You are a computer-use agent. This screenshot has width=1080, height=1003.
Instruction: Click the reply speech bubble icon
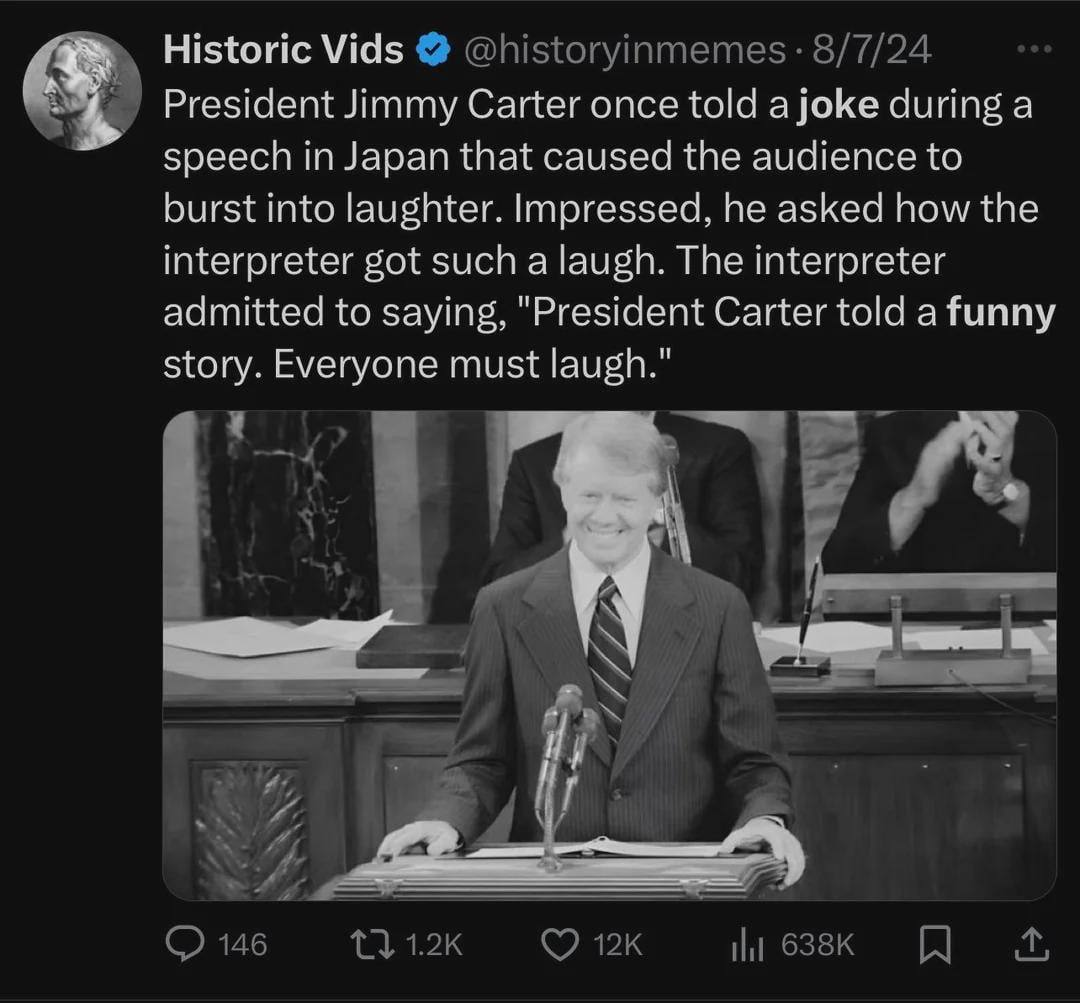[185, 944]
